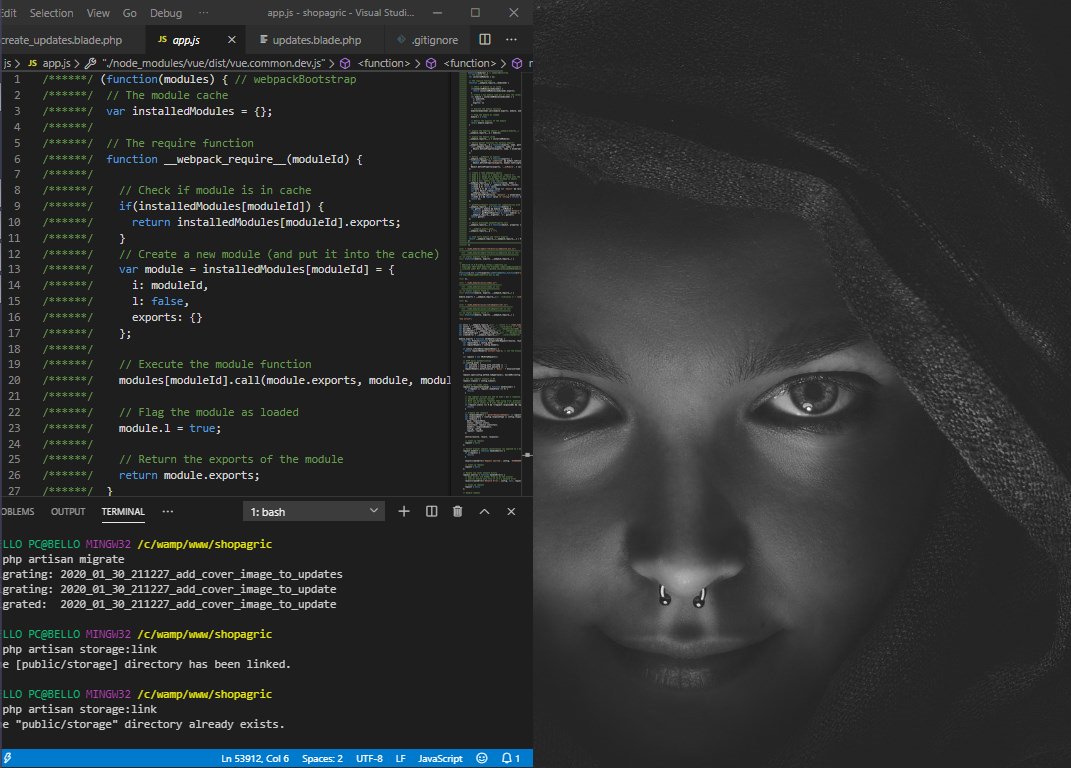Image resolution: width=1071 pixels, height=768 pixels.
Task: Click remote indicator icon in status bar
Action: coord(7,758)
